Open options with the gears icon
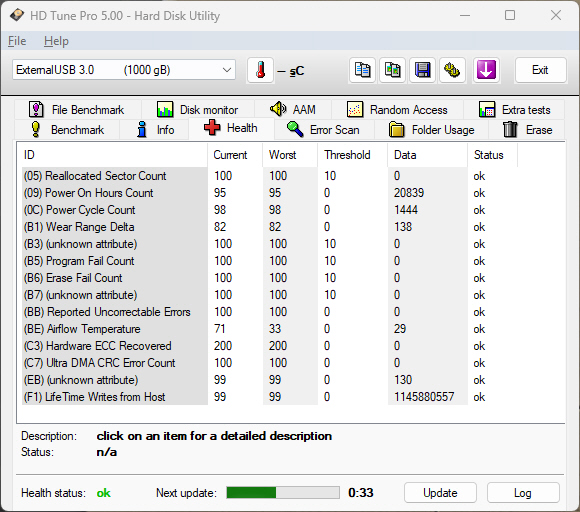Image resolution: width=580 pixels, height=512 pixels. 452,70
